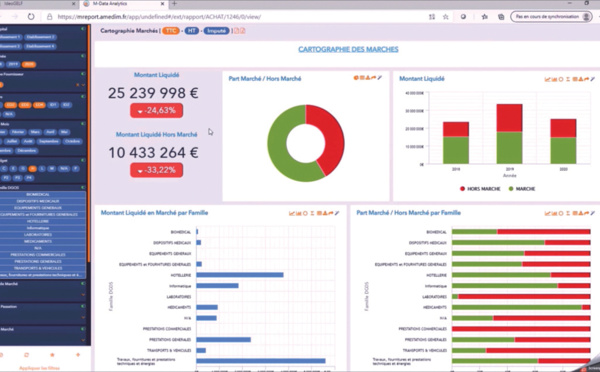Image resolution: width=600 pixels, height=372 pixels.
Task: Click edit pencil in Montant Liquidé en Marché par Famille panel
Action: 337,213
